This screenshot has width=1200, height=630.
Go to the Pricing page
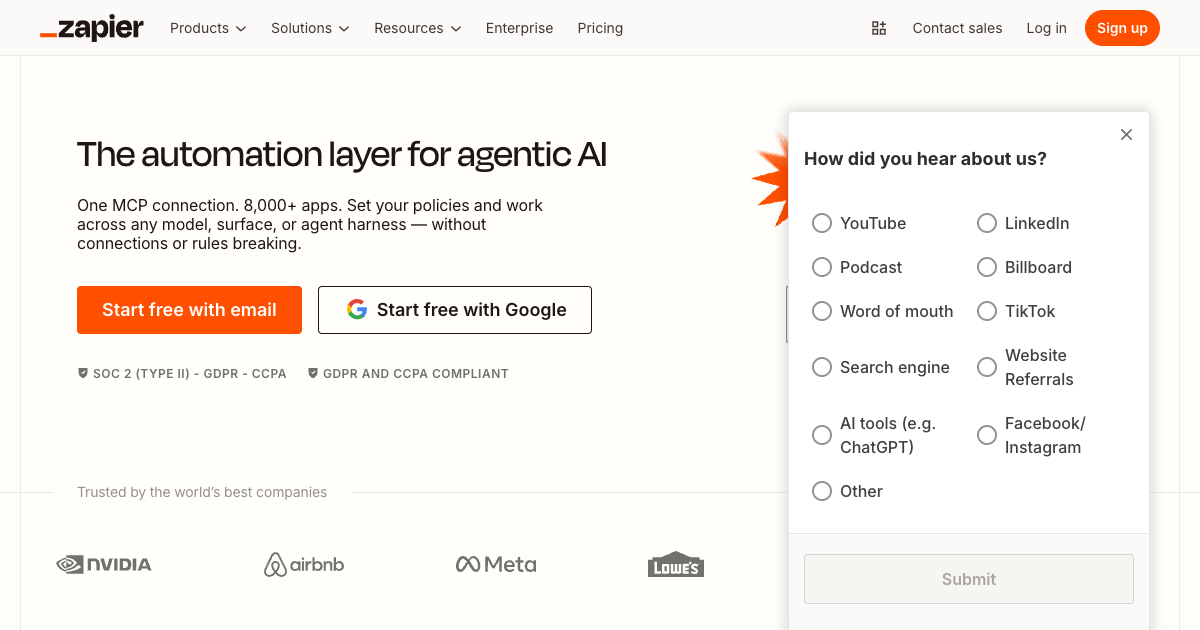point(600,28)
